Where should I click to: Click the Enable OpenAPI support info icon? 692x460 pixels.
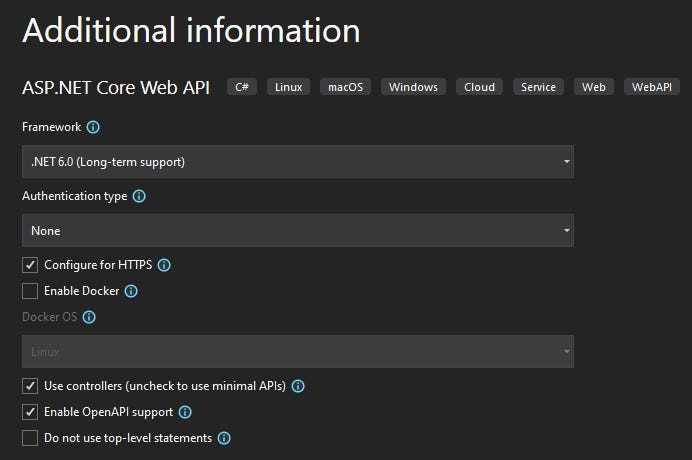tap(185, 412)
